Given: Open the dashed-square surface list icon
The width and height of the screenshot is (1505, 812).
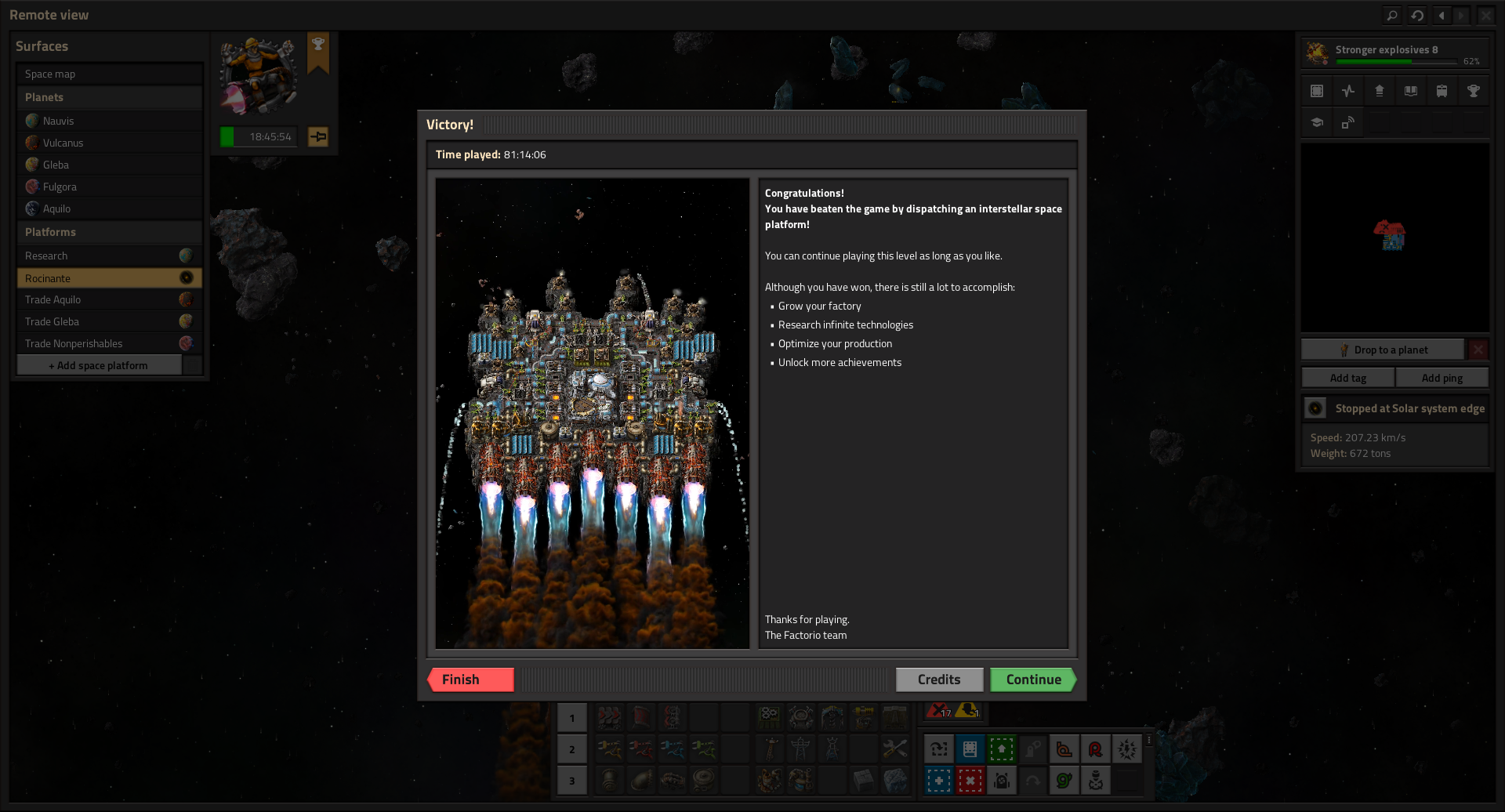Looking at the screenshot, I should (x=1317, y=91).
